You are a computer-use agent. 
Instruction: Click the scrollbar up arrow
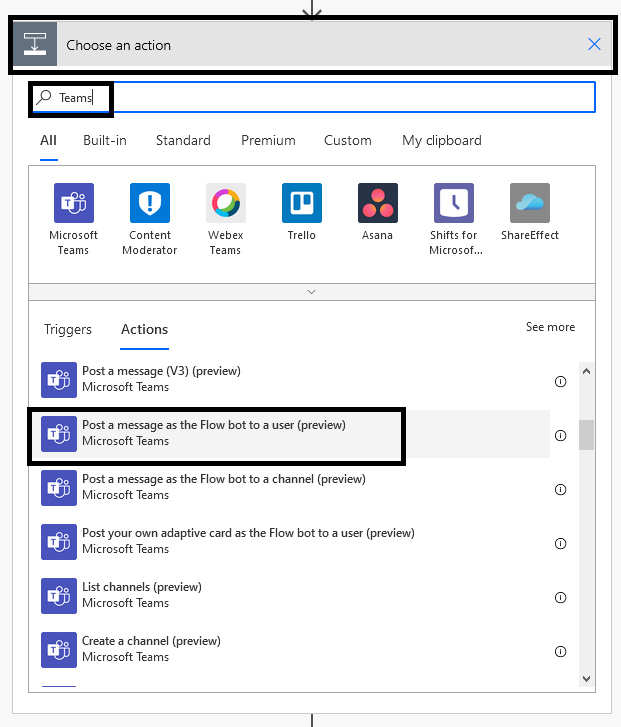point(586,371)
